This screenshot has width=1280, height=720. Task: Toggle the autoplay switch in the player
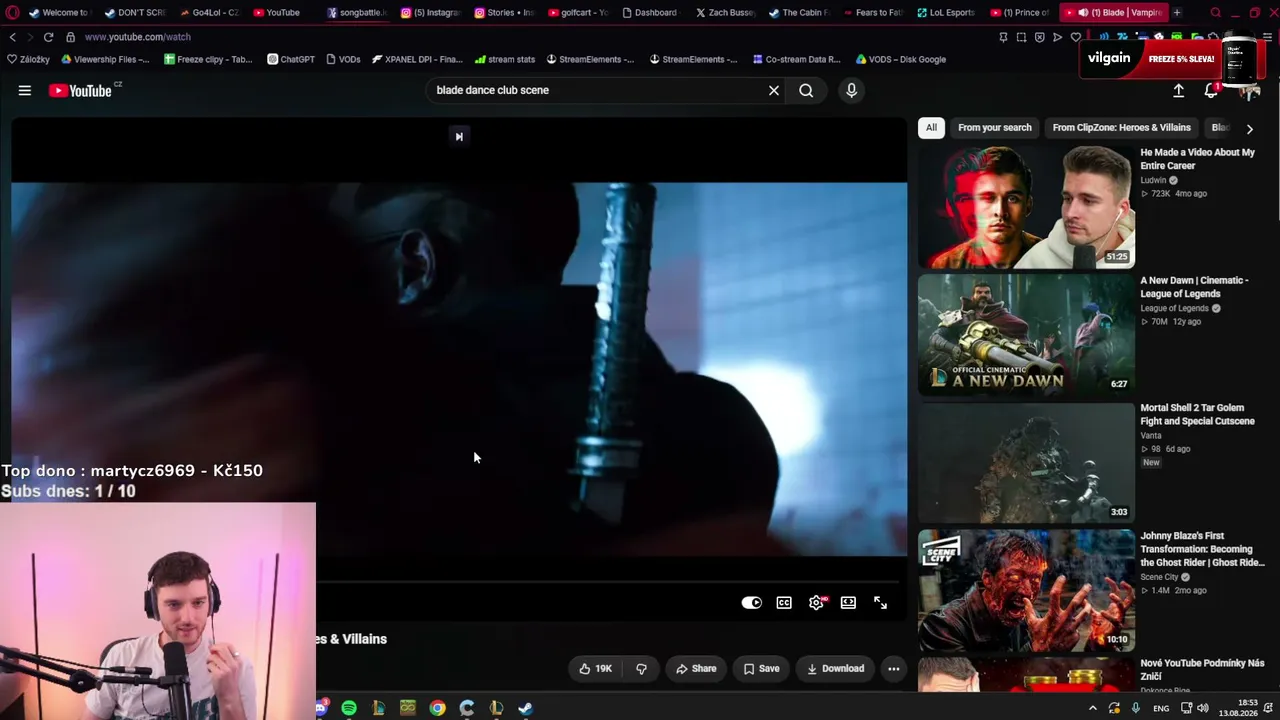[752, 602]
